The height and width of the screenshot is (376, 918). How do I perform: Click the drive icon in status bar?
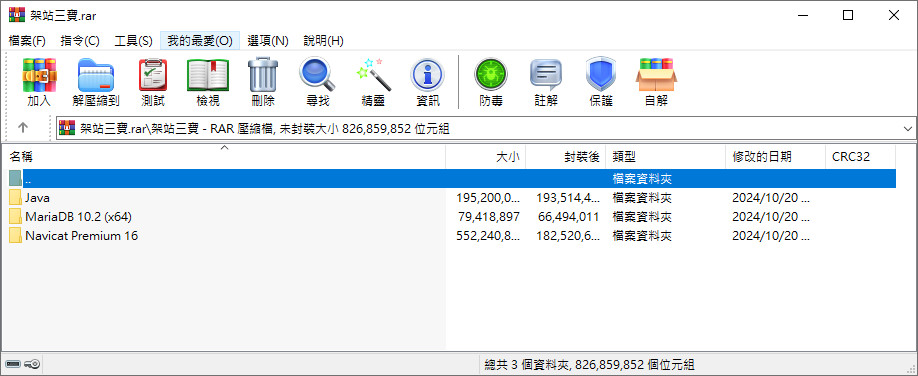click(x=13, y=364)
